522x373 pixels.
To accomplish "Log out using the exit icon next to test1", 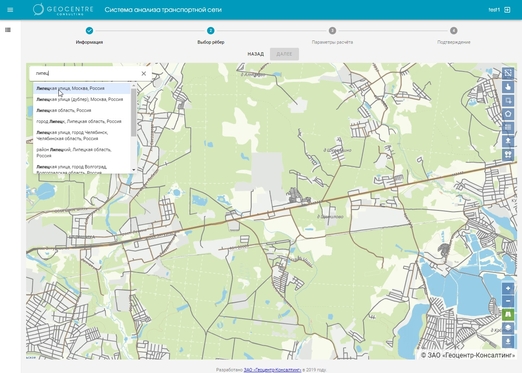I will tap(507, 10).
